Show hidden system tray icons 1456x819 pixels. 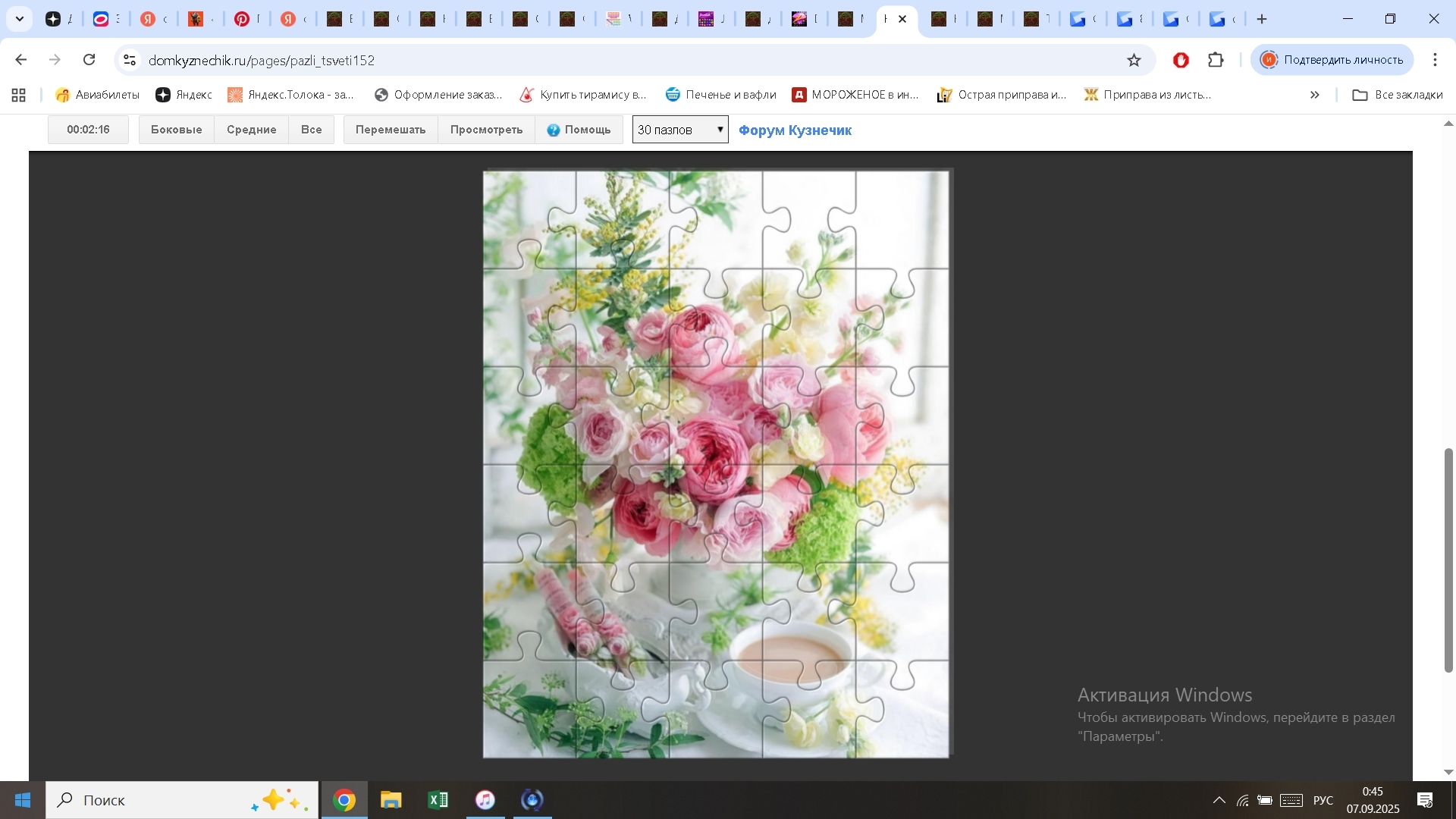[1219, 800]
